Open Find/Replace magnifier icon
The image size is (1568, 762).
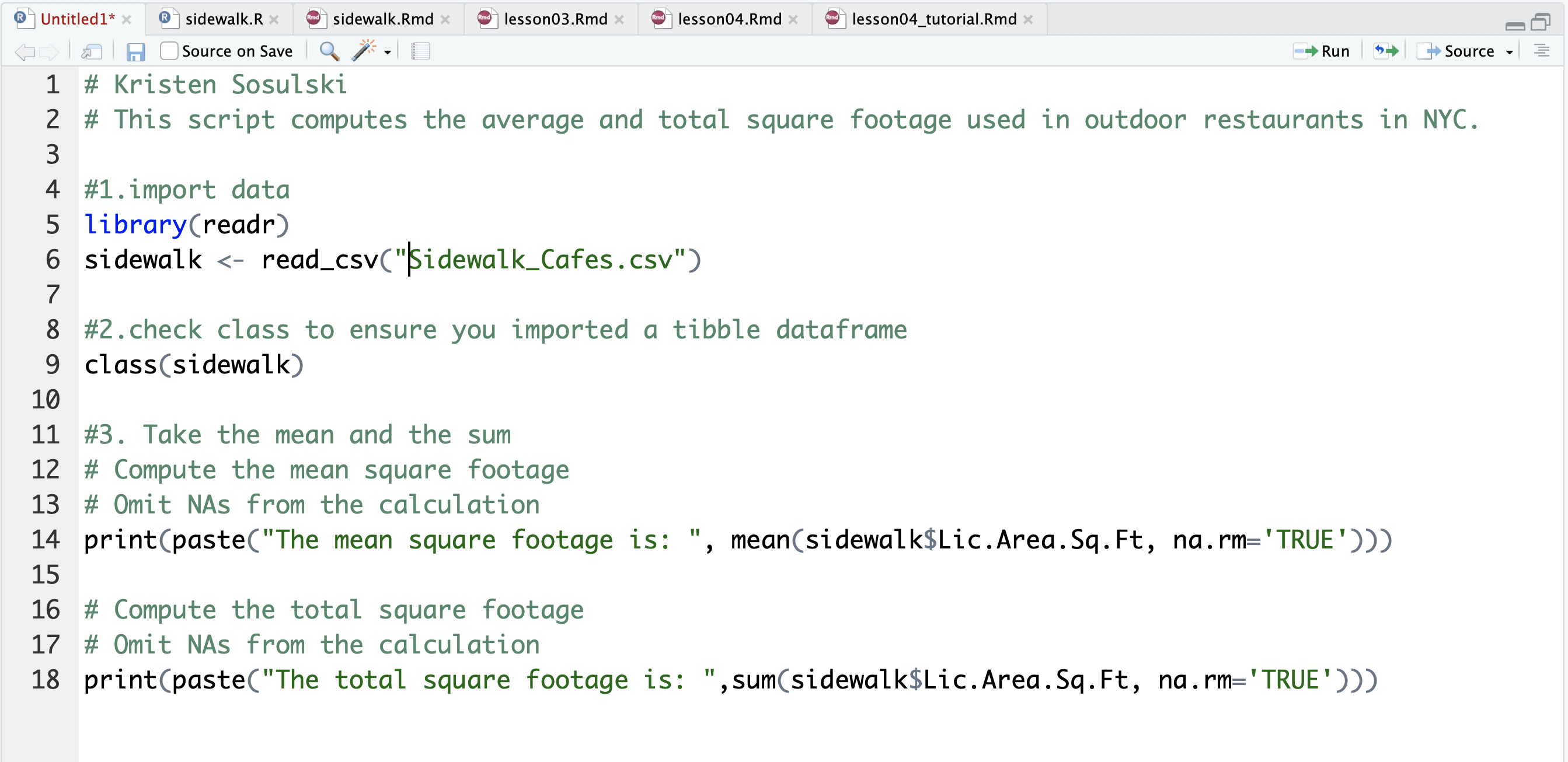pyautogui.click(x=329, y=51)
